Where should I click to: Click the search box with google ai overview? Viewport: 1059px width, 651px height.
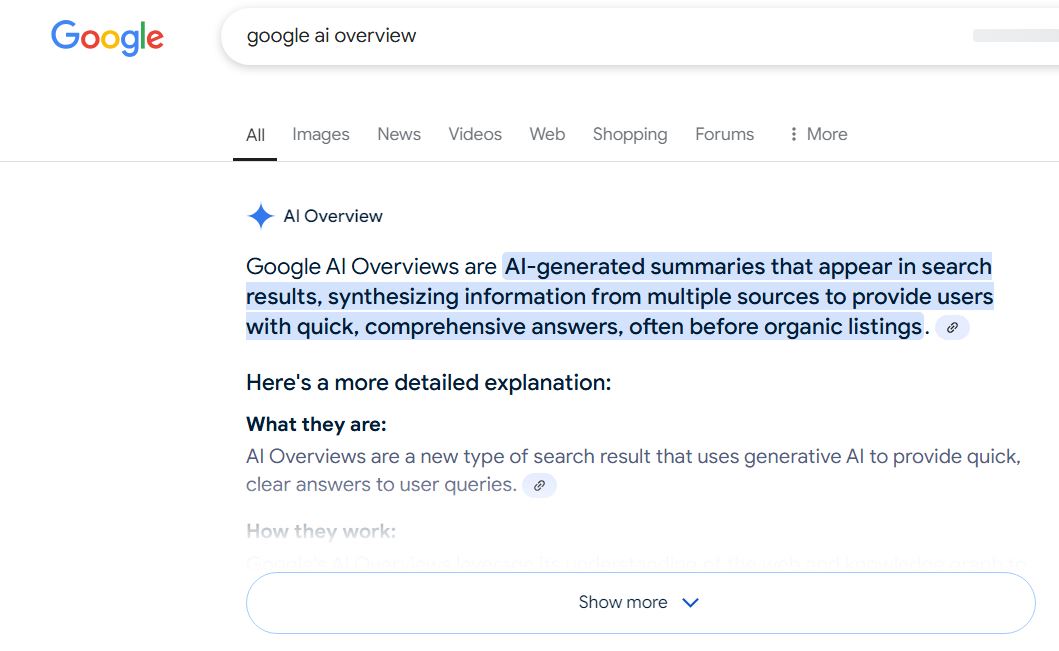pos(640,36)
